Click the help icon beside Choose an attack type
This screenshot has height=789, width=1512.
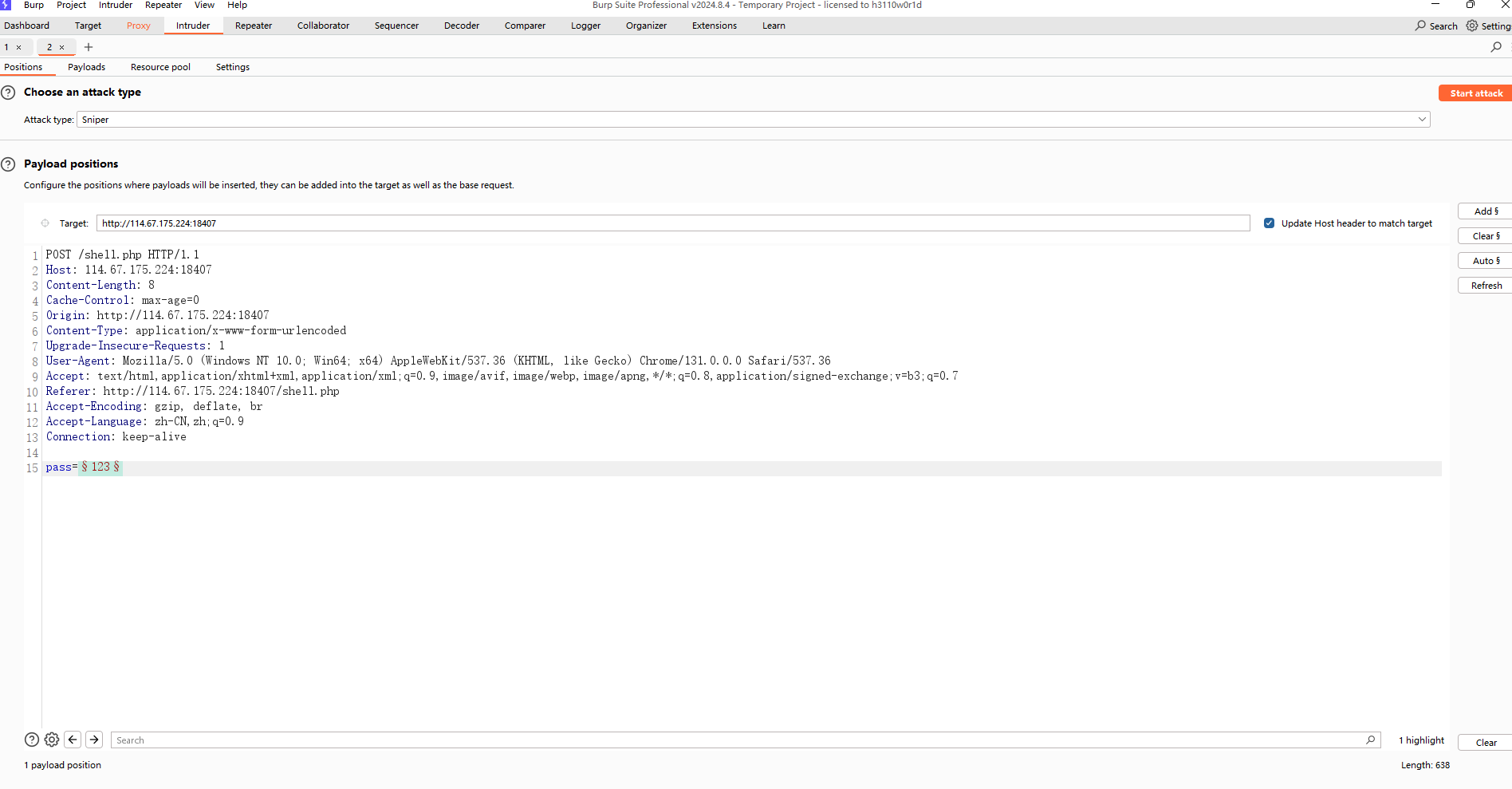8,93
